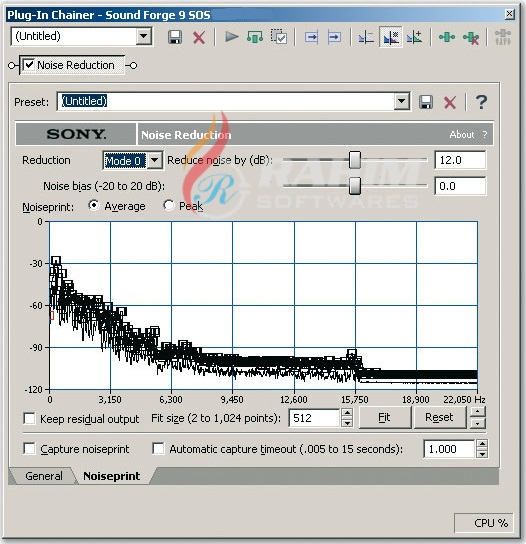Image resolution: width=526 pixels, height=544 pixels.
Task: Toggle the Bypass headphone icon
Action: 255,37
